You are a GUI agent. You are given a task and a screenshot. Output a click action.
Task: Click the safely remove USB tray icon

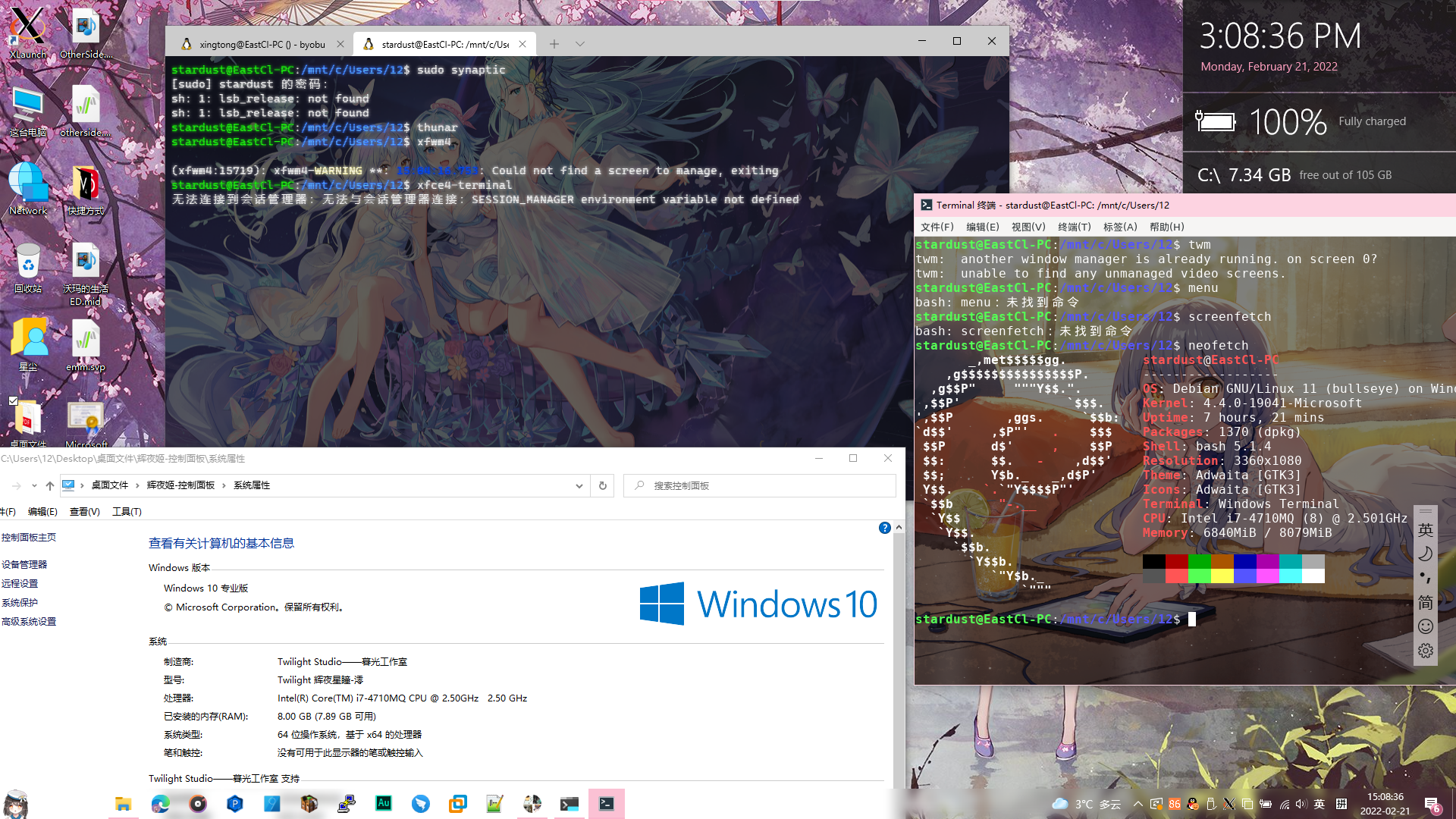point(1211,804)
